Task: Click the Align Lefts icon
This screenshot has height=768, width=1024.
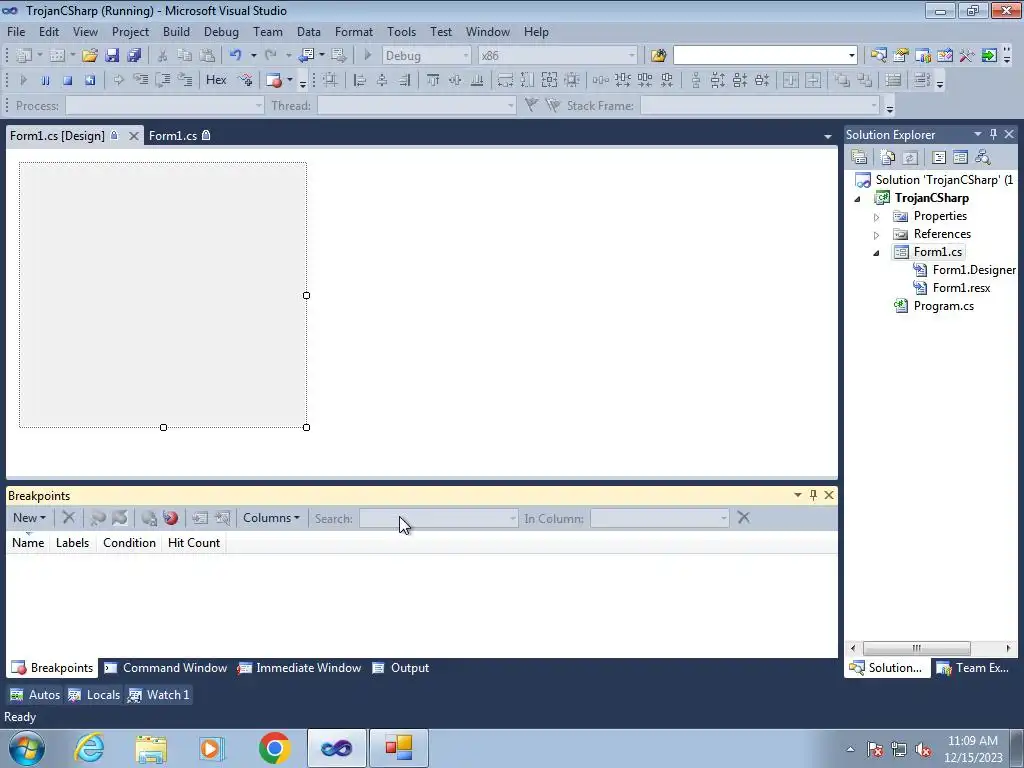Action: pyautogui.click(x=360, y=80)
